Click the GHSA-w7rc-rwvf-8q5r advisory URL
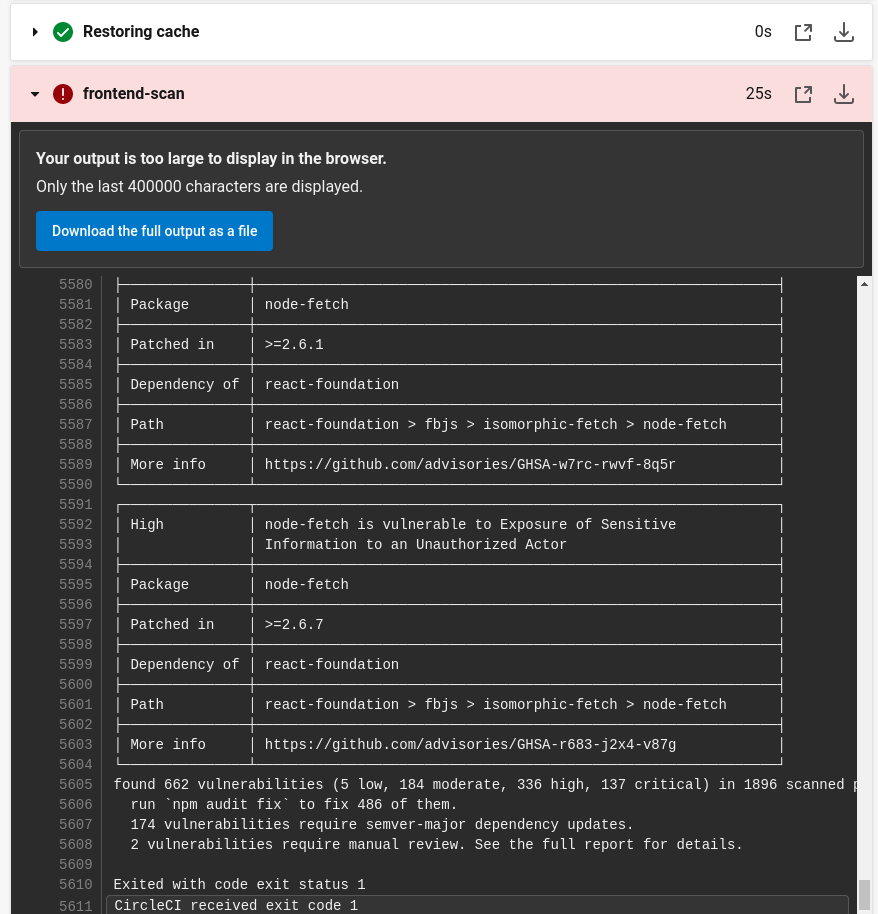Viewport: 878px width, 914px height. click(x=470, y=465)
